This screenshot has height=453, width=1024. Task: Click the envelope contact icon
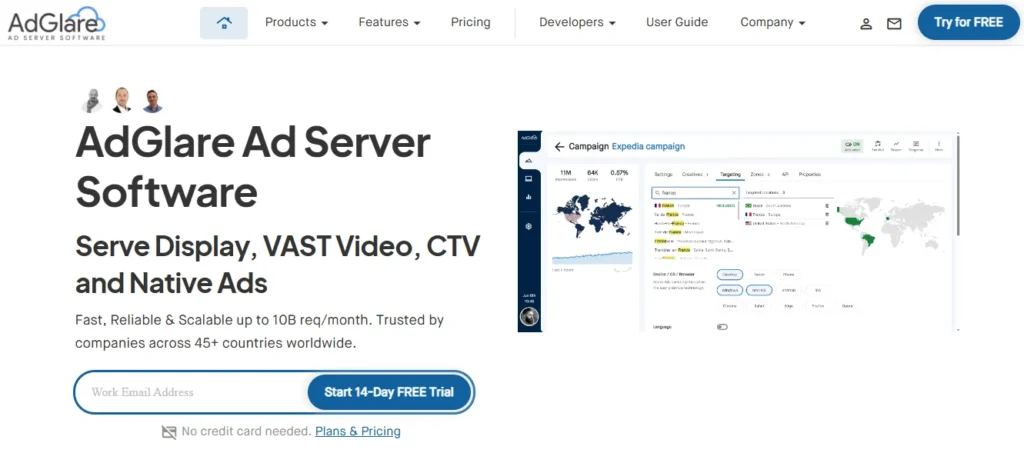(x=894, y=23)
